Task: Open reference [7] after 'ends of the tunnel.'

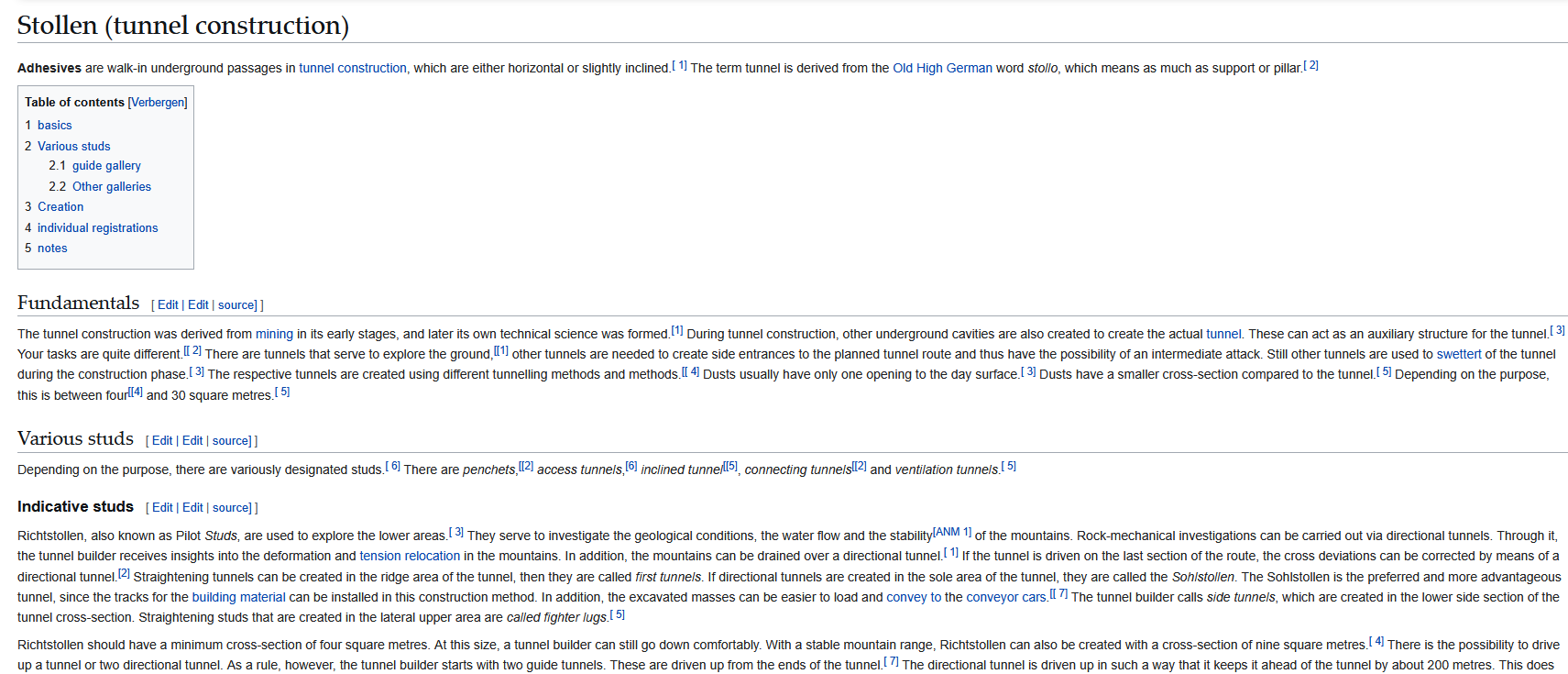Action: 891,662
